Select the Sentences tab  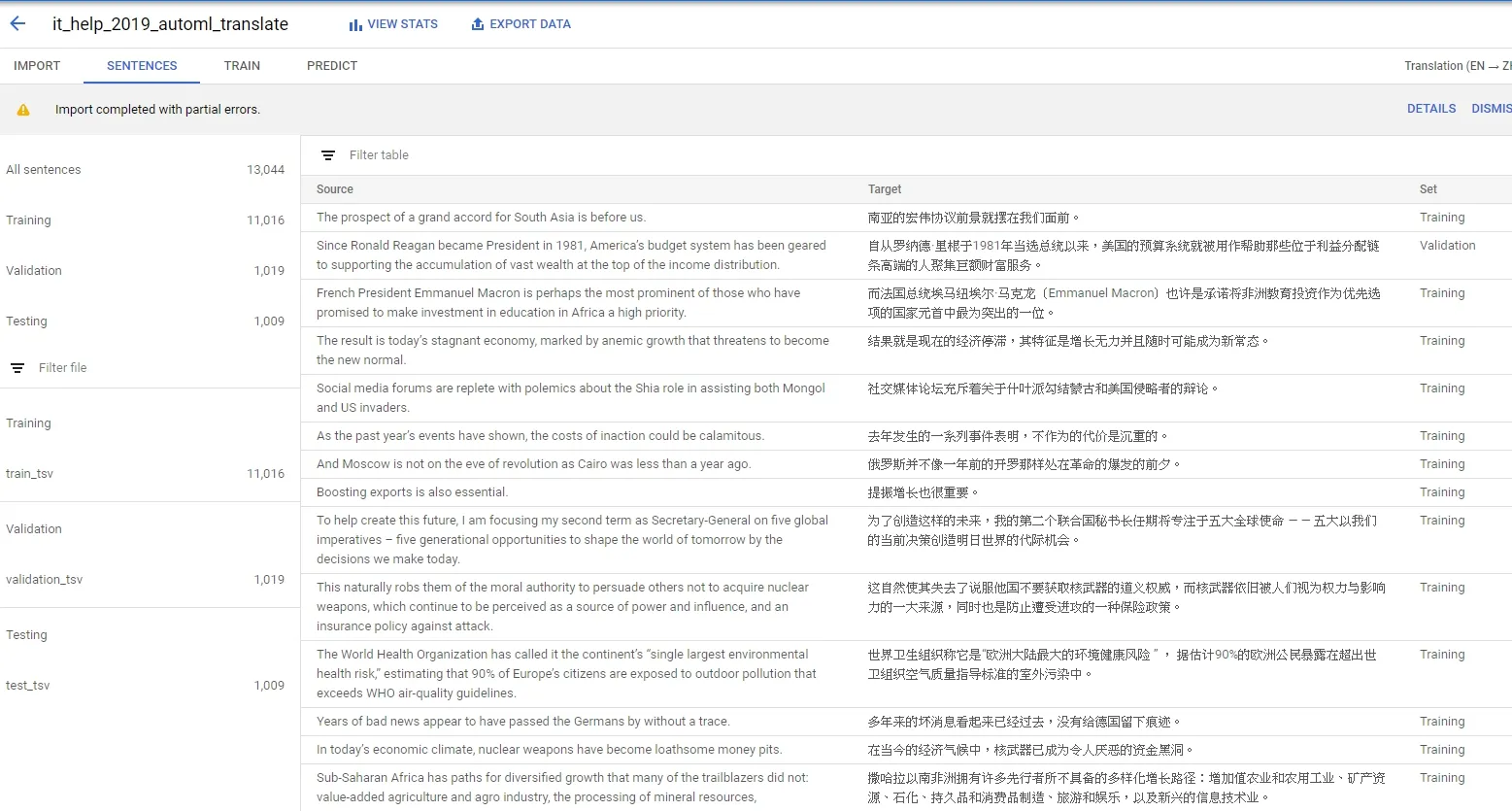click(x=142, y=66)
